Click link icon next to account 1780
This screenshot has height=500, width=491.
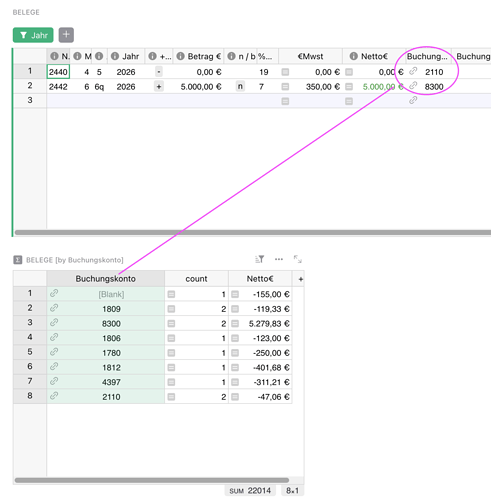coord(54,352)
